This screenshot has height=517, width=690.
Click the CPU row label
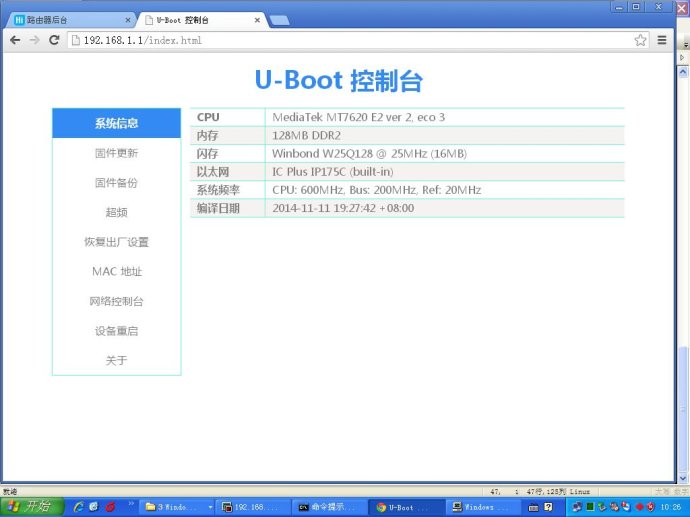pyautogui.click(x=208, y=117)
